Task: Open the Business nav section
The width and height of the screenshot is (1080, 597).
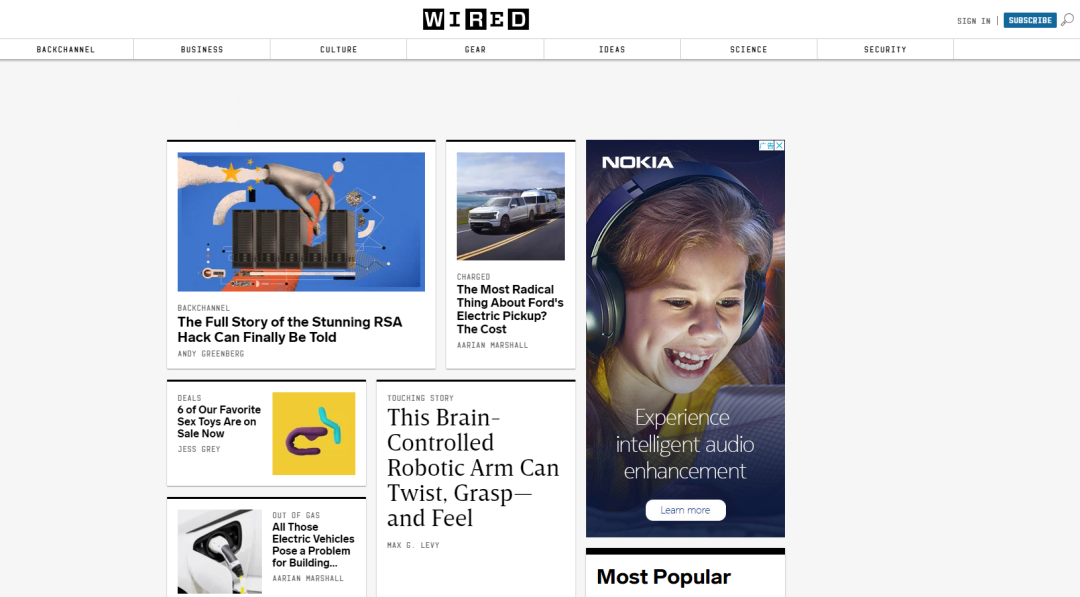Action: pyautogui.click(x=202, y=50)
